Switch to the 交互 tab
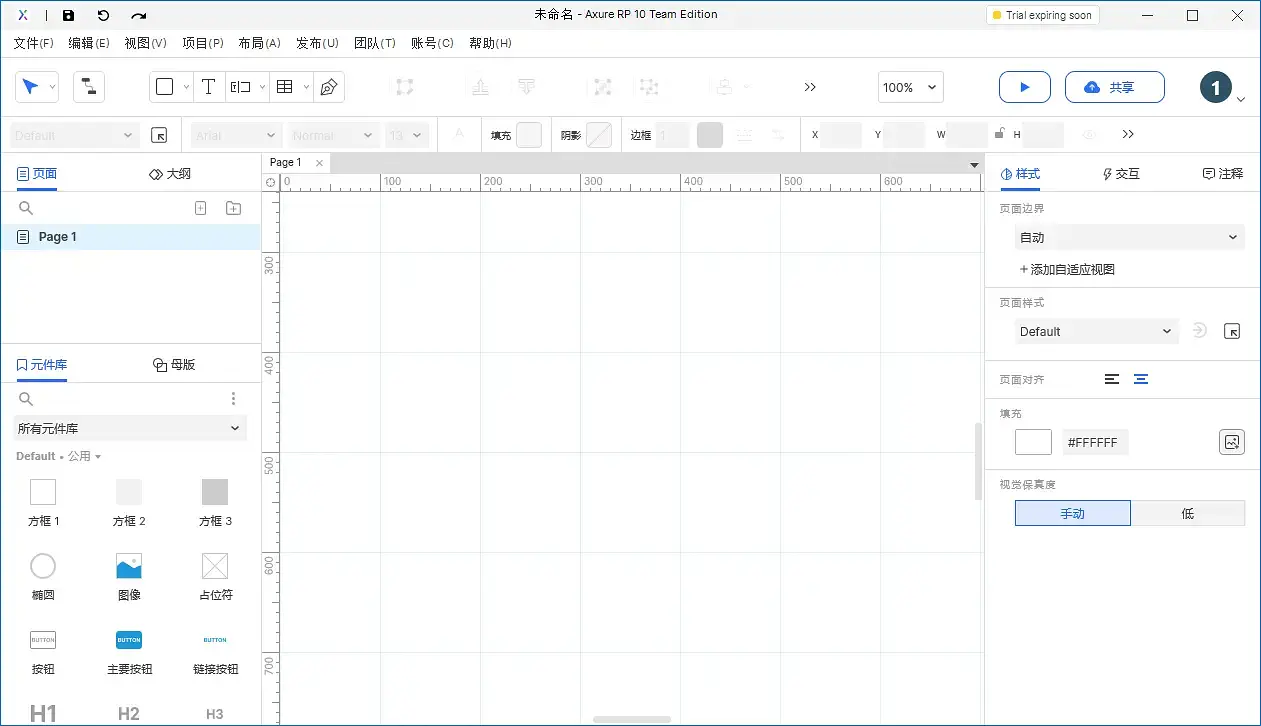1261x726 pixels. [x=1120, y=173]
